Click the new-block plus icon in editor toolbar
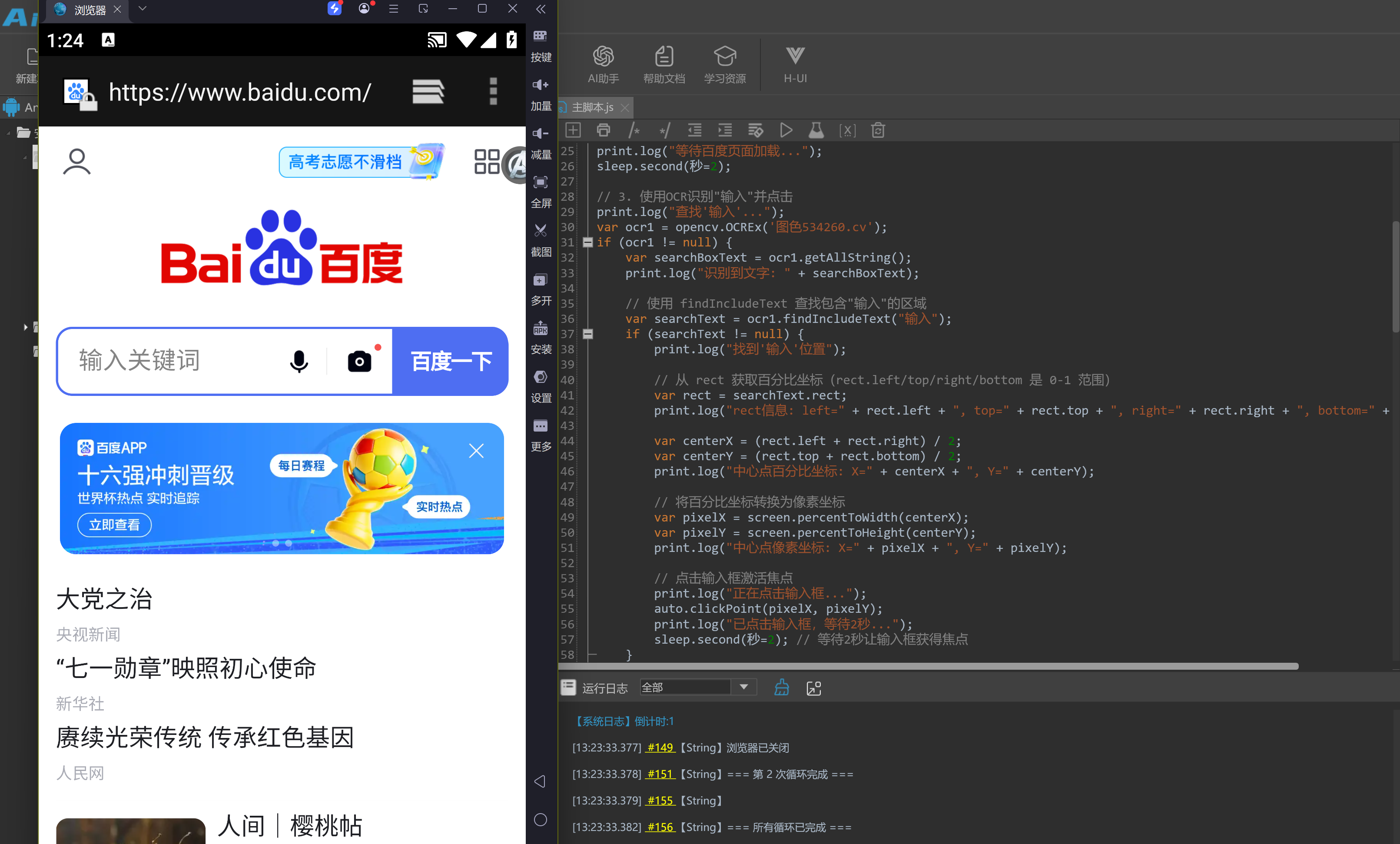 click(x=573, y=130)
